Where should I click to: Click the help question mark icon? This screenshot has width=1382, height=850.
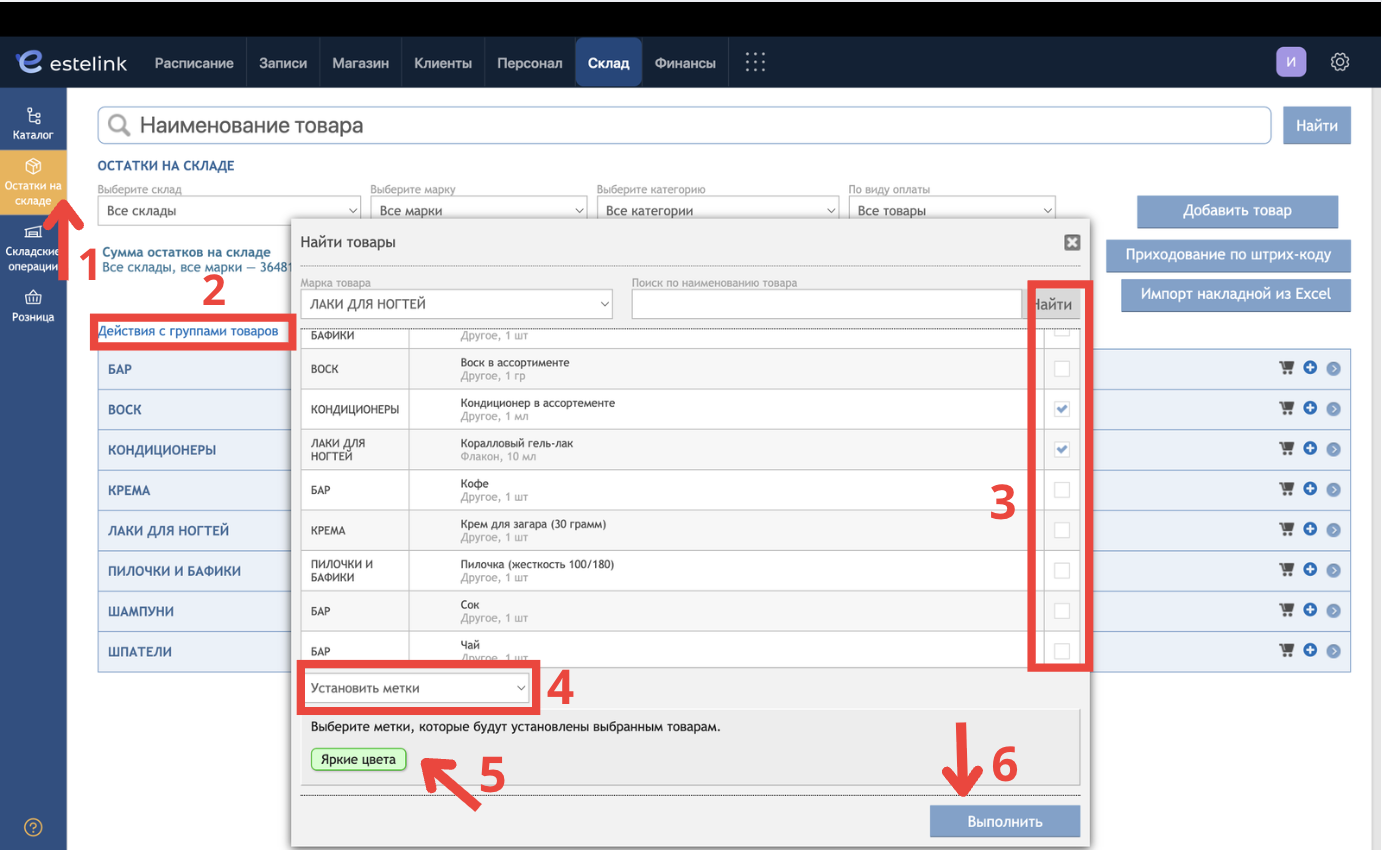tap(33, 827)
